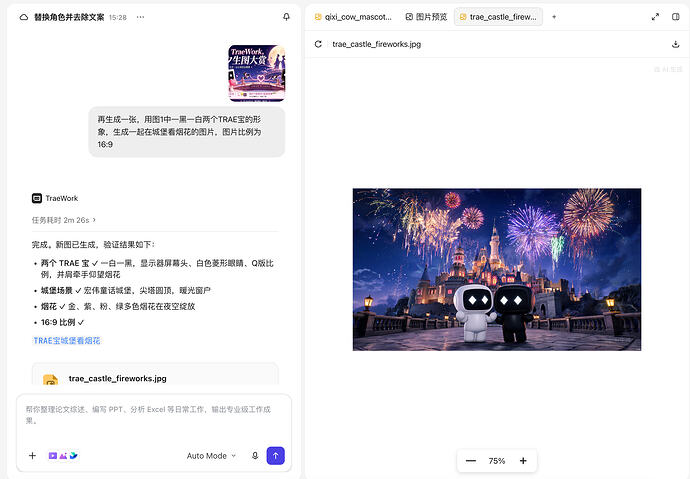
Task: Click the trae_castle_fireworks.jpg file name in header
Action: pos(377,44)
